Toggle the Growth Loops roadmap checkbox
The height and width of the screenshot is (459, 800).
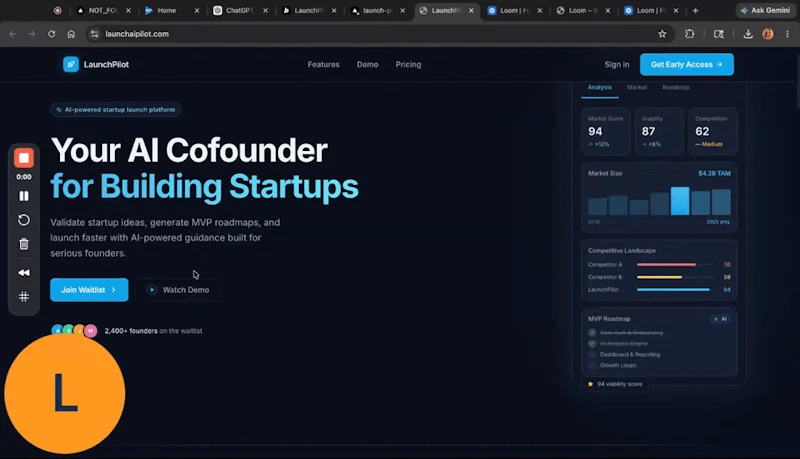pyautogui.click(x=592, y=365)
